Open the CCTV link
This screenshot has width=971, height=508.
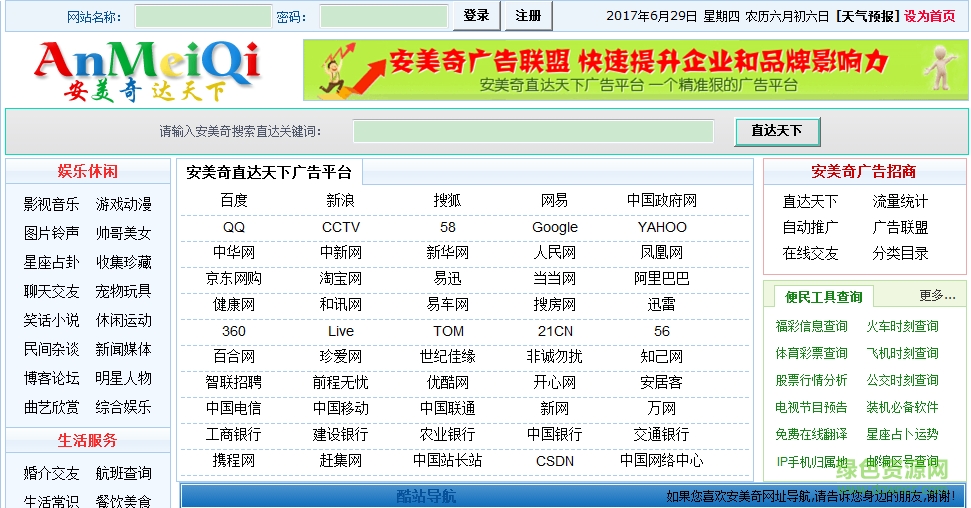(341, 227)
